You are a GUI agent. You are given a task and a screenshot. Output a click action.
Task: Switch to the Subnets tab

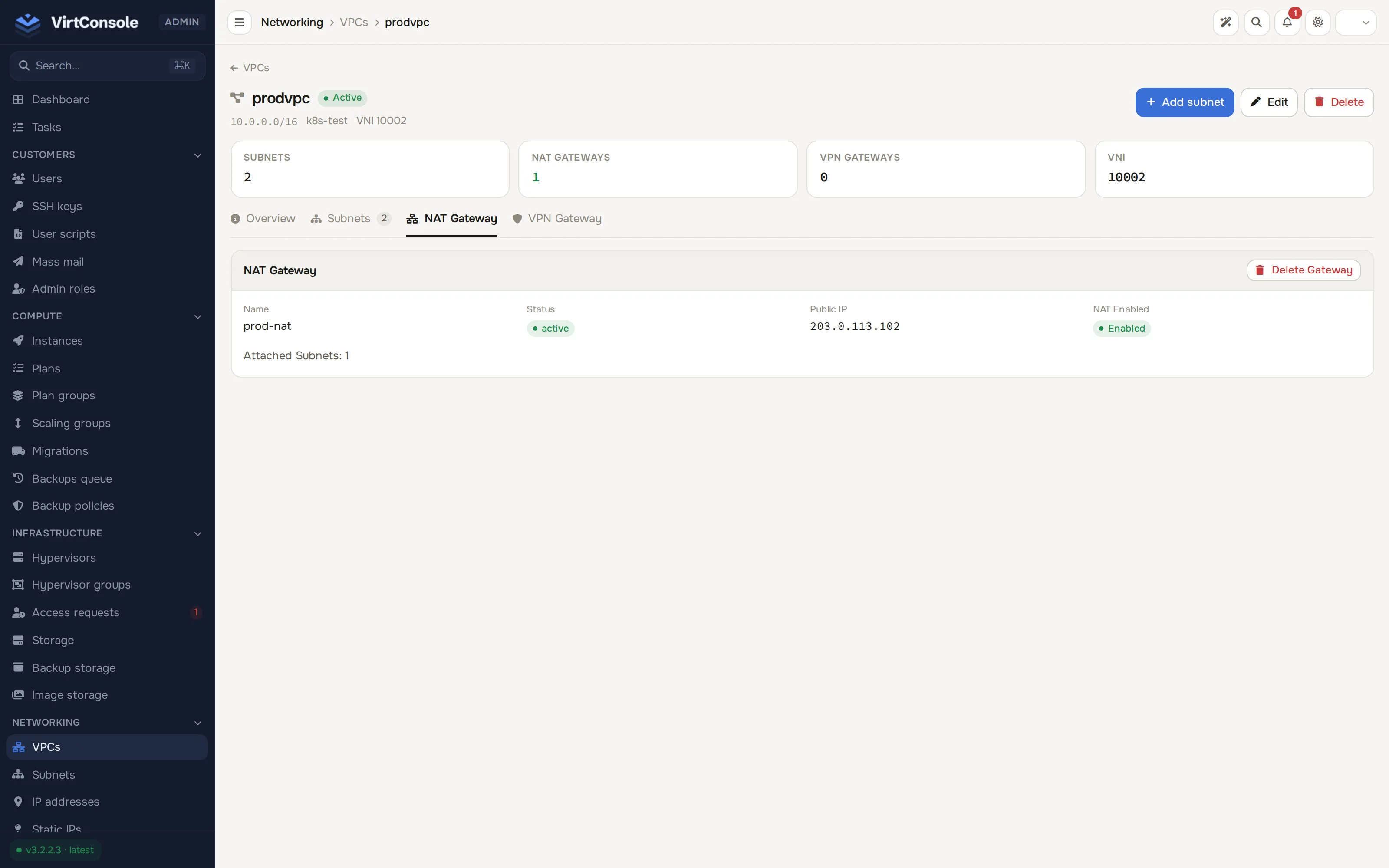[351, 218]
